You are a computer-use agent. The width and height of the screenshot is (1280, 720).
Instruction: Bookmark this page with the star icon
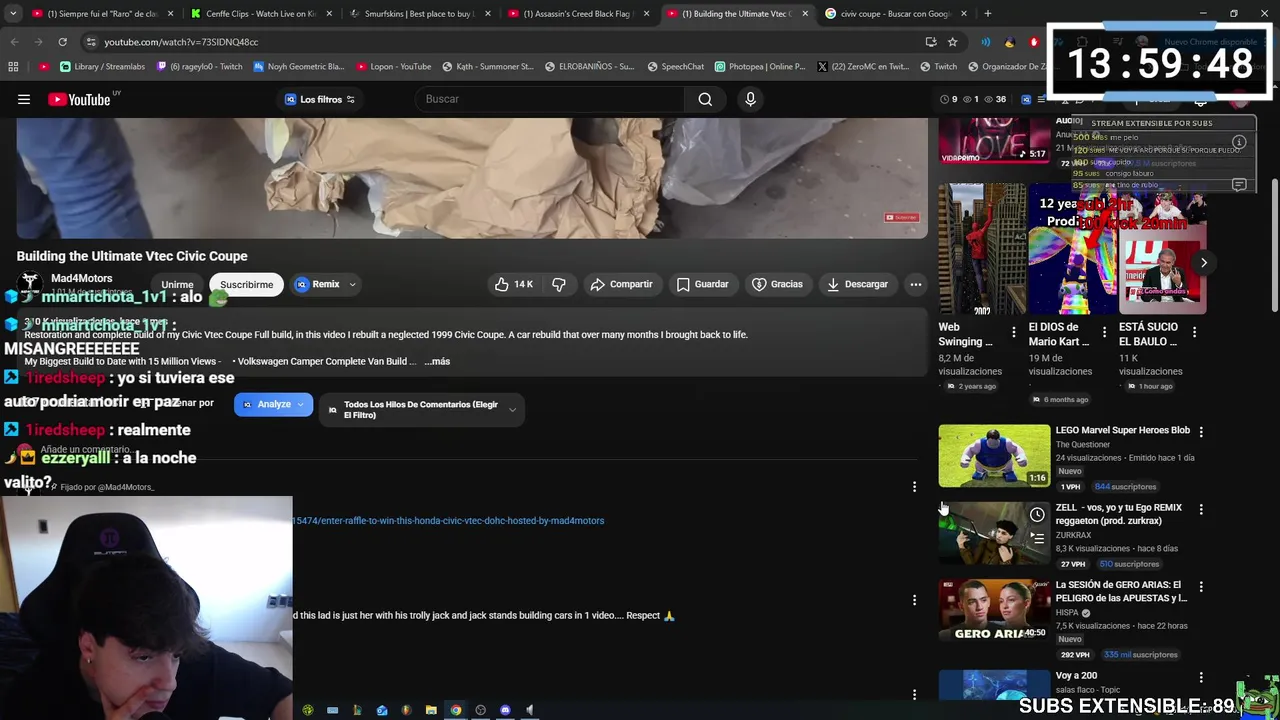tap(953, 42)
